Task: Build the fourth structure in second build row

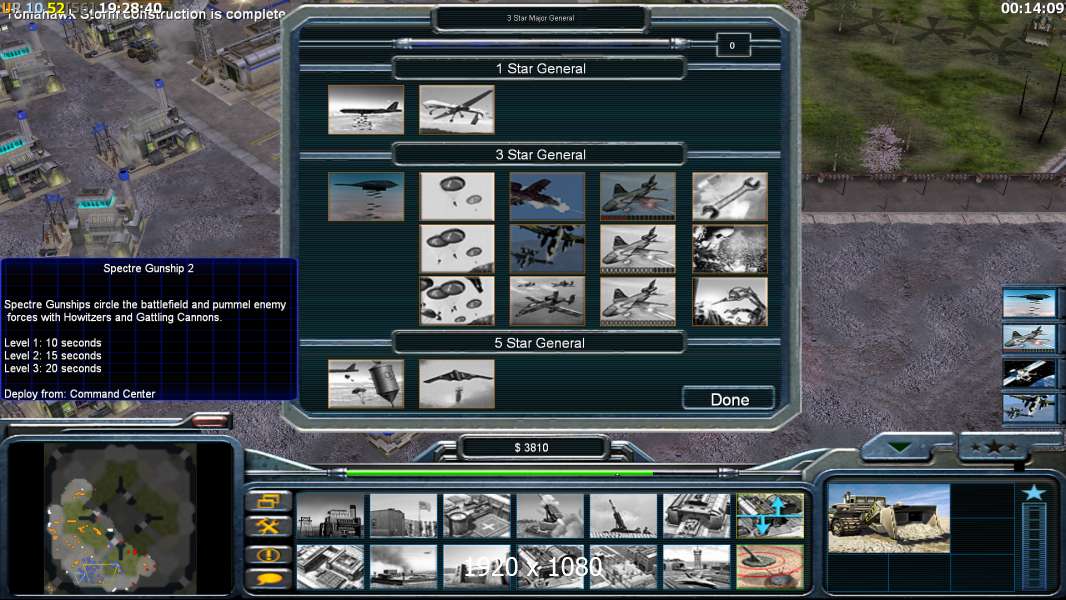Action: click(x=550, y=566)
